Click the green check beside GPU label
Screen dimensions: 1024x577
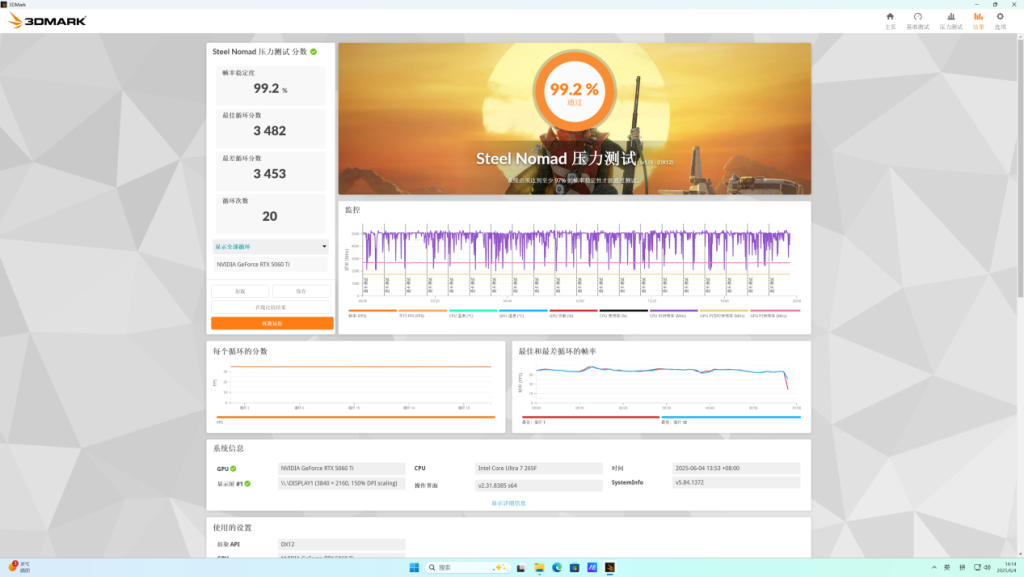click(233, 469)
